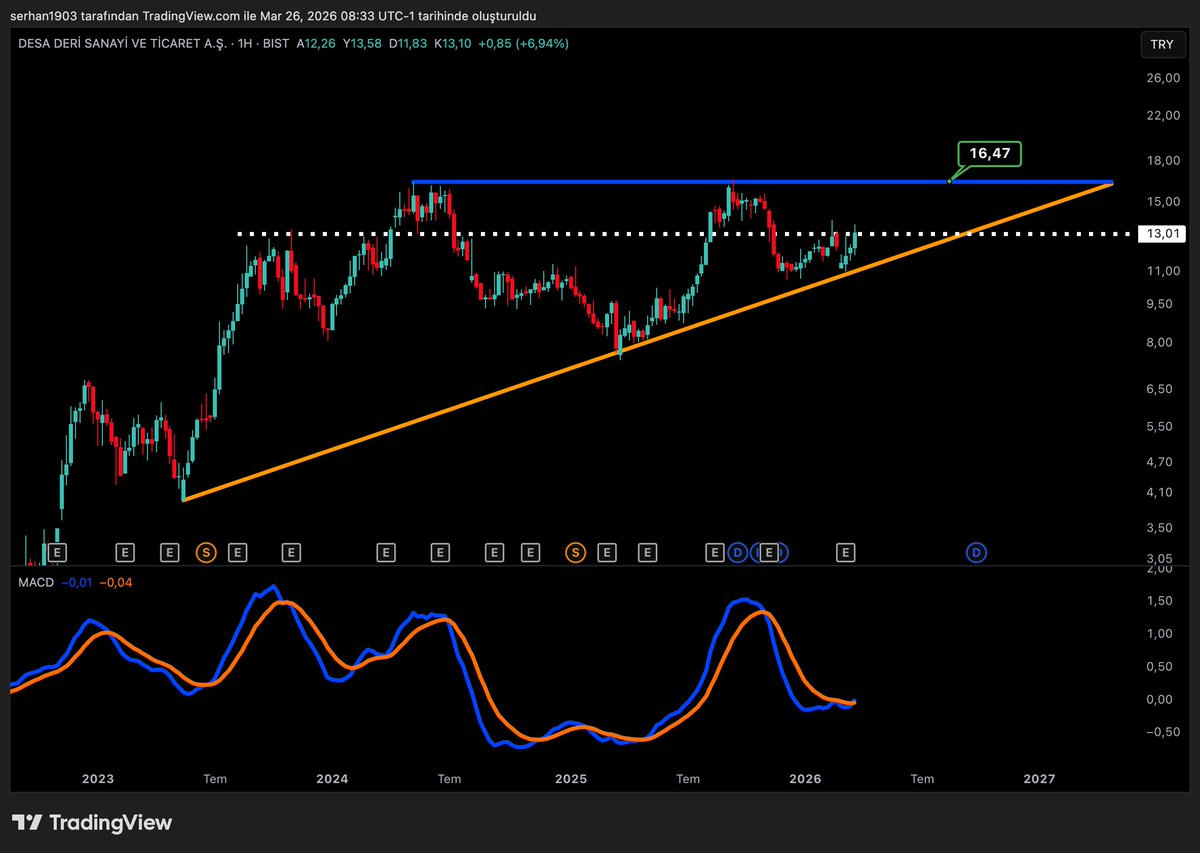Click the 2024 time axis label
The height and width of the screenshot is (853, 1200).
click(x=332, y=779)
